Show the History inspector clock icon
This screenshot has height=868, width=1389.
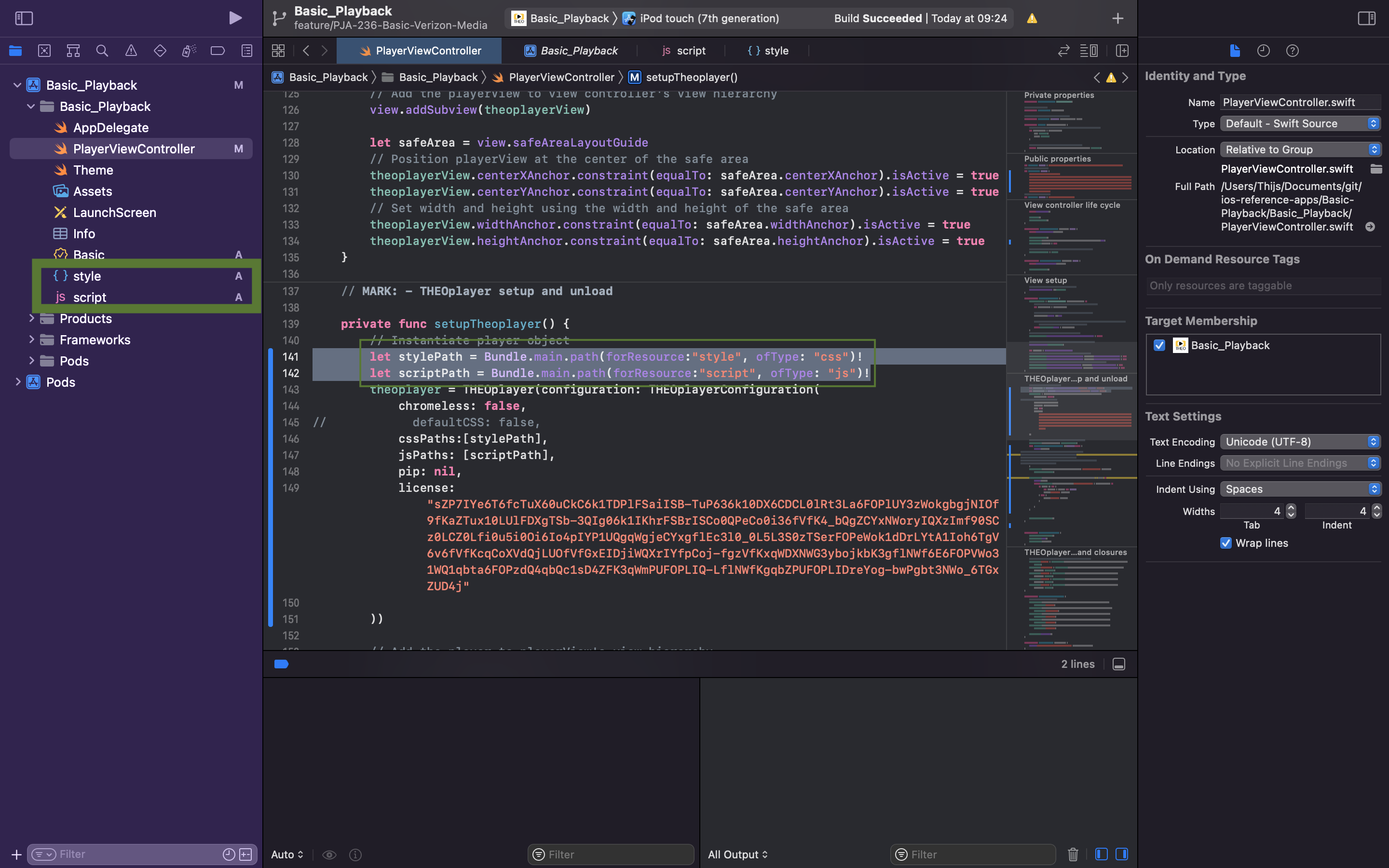pyautogui.click(x=1263, y=51)
